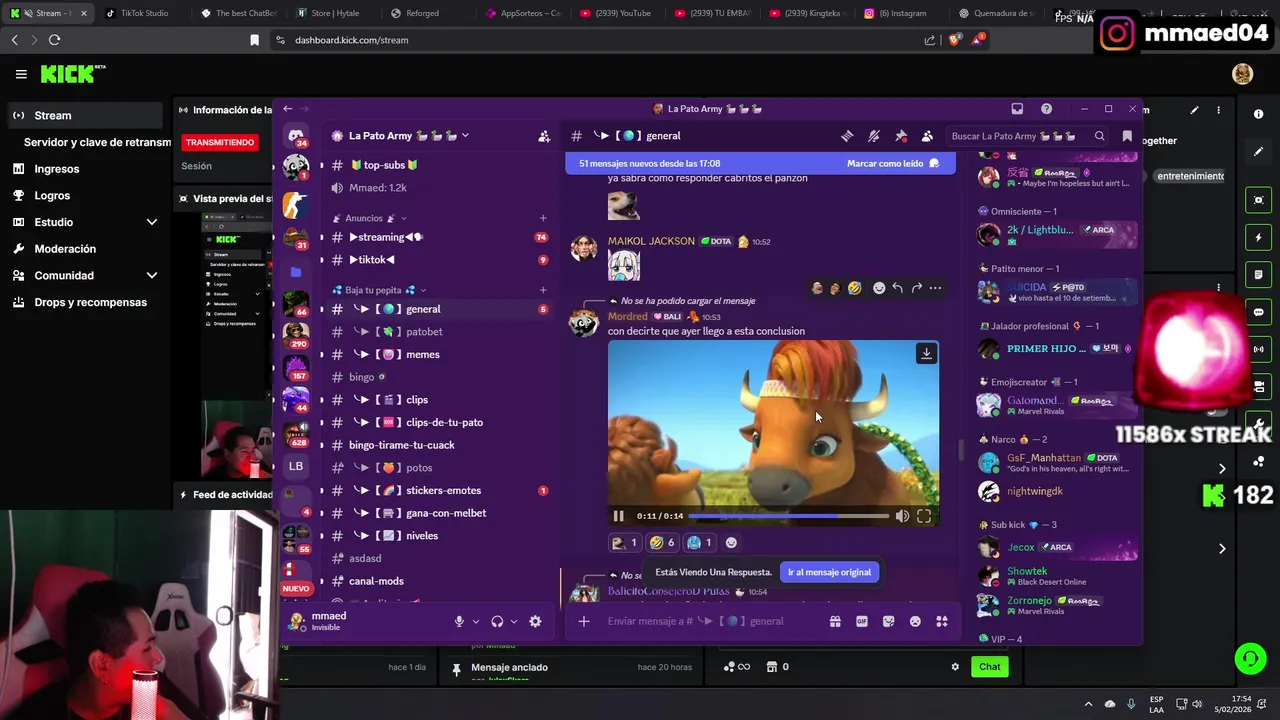Open pinned messages icon in Discord header
The image size is (1280, 720).
pos(901,136)
